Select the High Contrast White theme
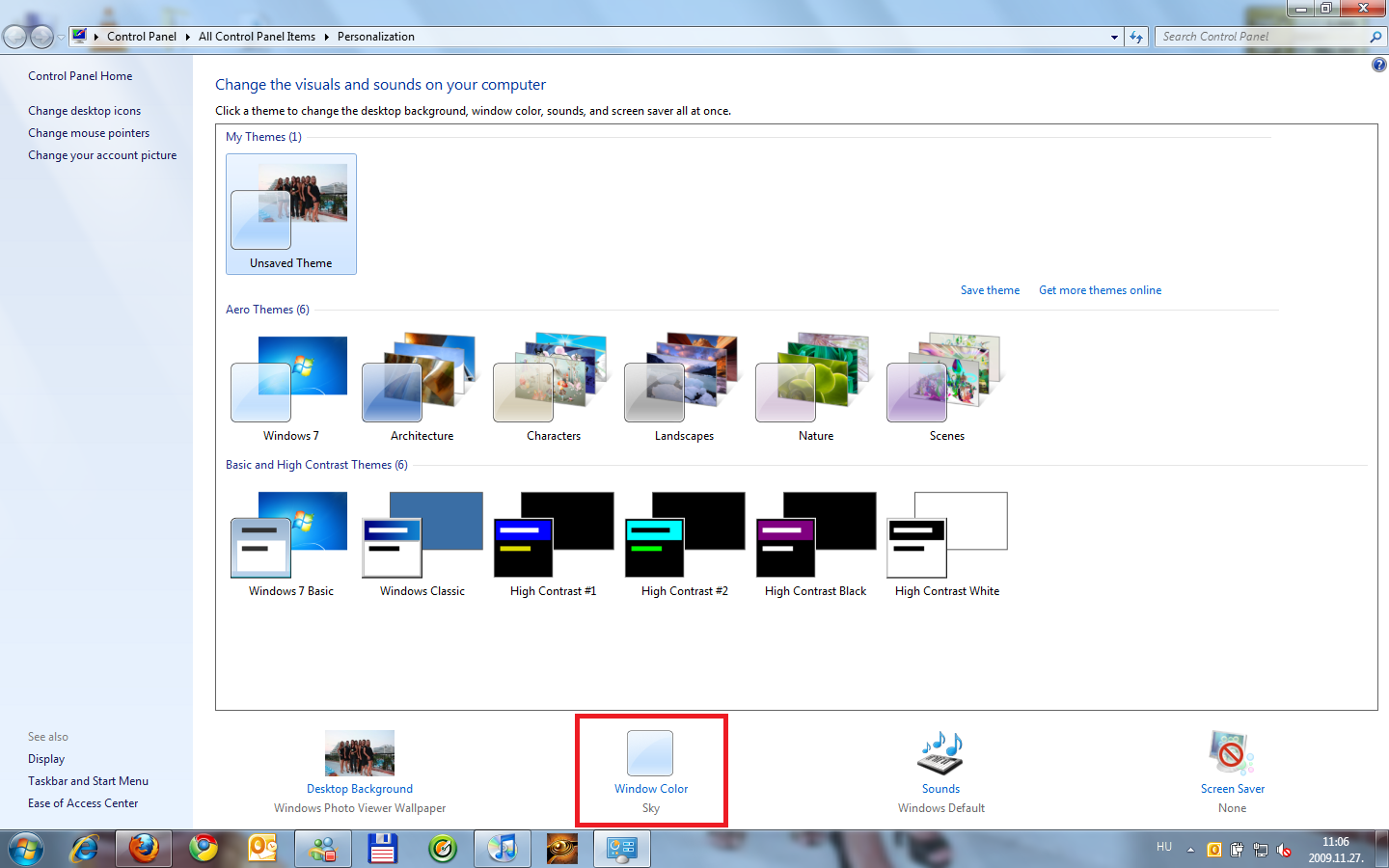1389x868 pixels. pos(947,543)
